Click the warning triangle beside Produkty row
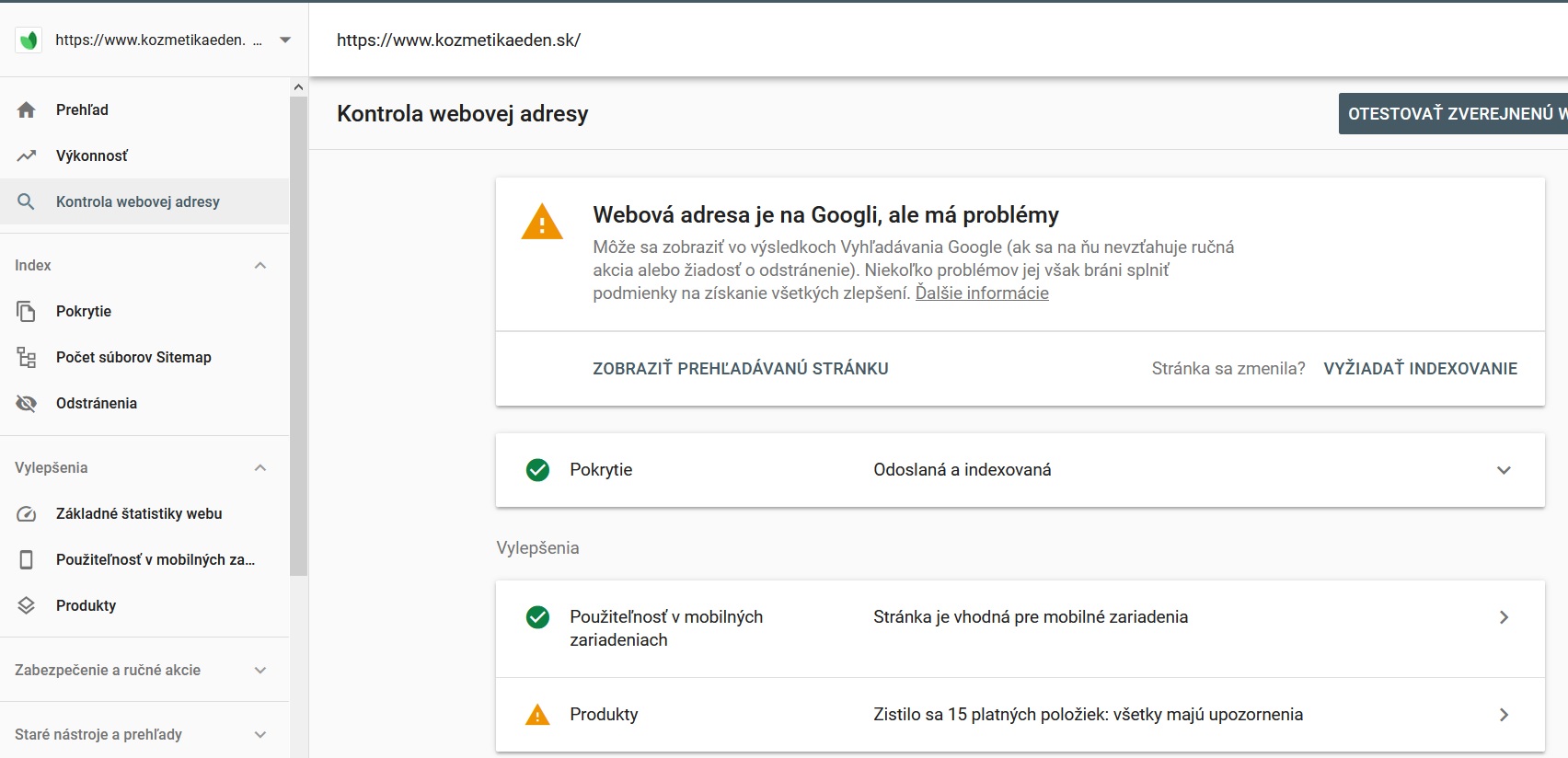Image resolution: width=1568 pixels, height=758 pixels. click(x=537, y=715)
